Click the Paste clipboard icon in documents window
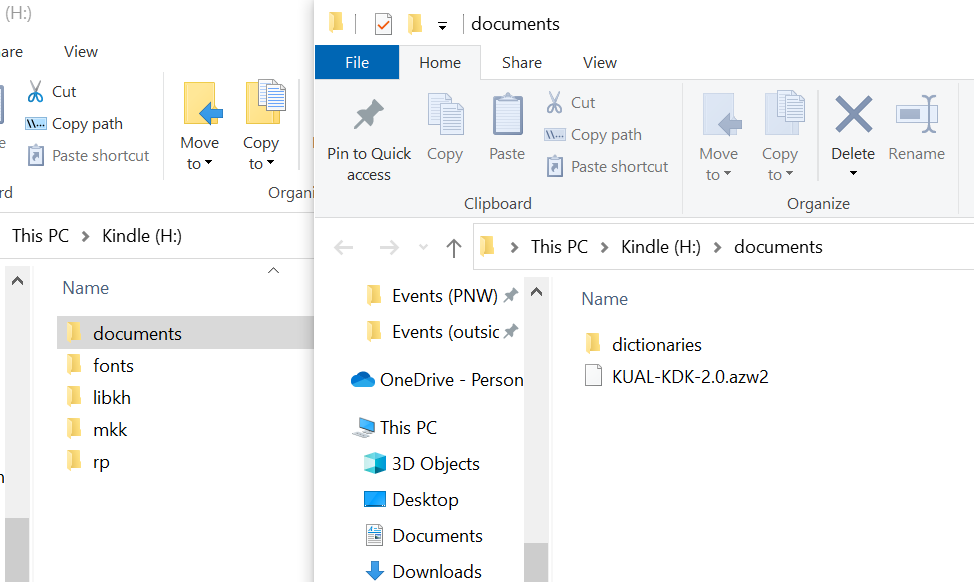 pyautogui.click(x=507, y=118)
